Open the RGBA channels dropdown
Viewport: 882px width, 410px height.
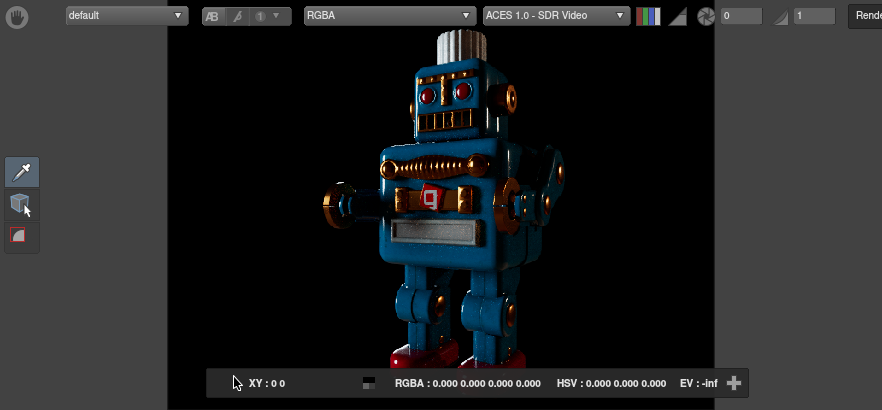coord(389,16)
